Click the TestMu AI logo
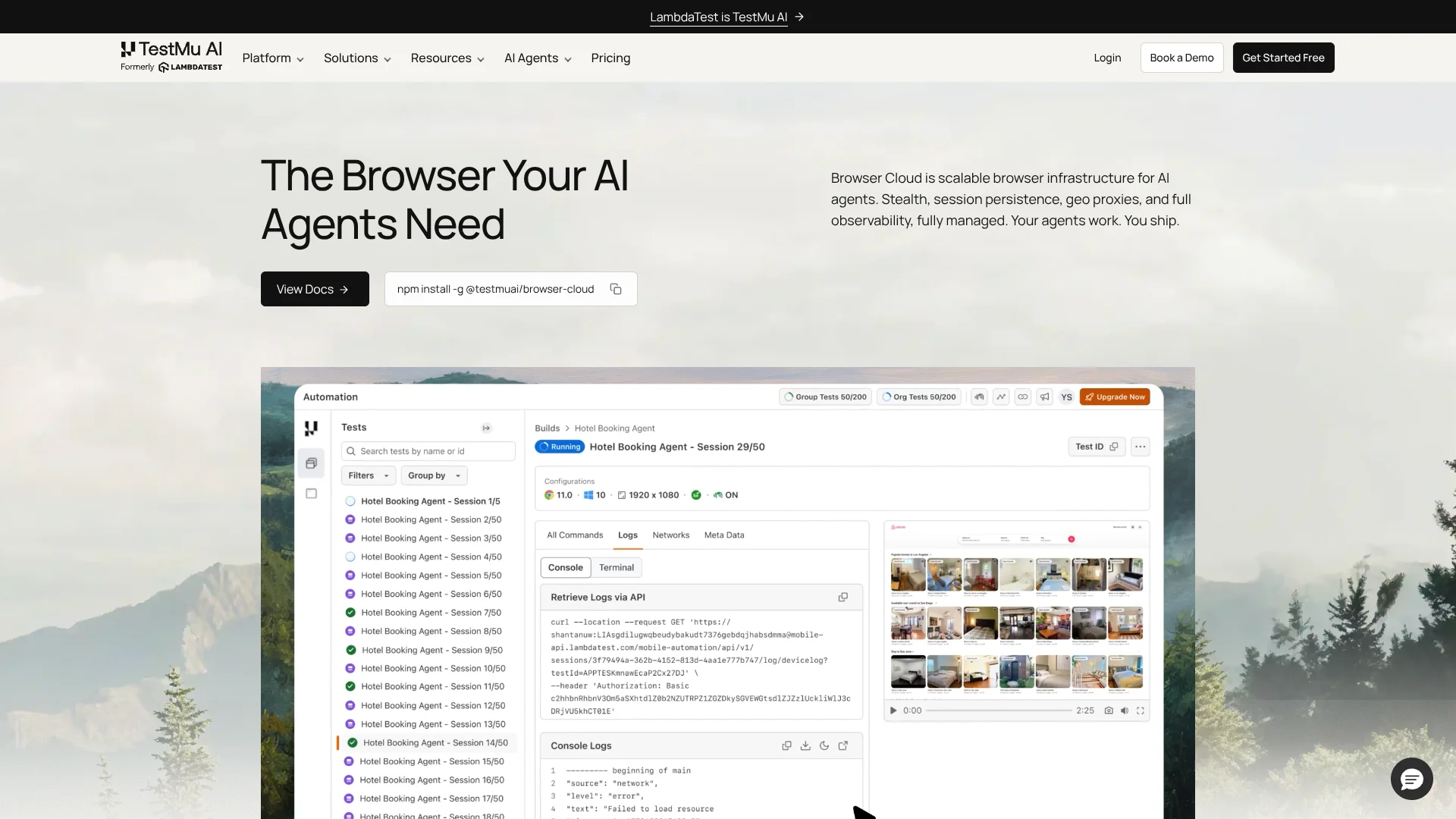1456x819 pixels. (x=171, y=57)
